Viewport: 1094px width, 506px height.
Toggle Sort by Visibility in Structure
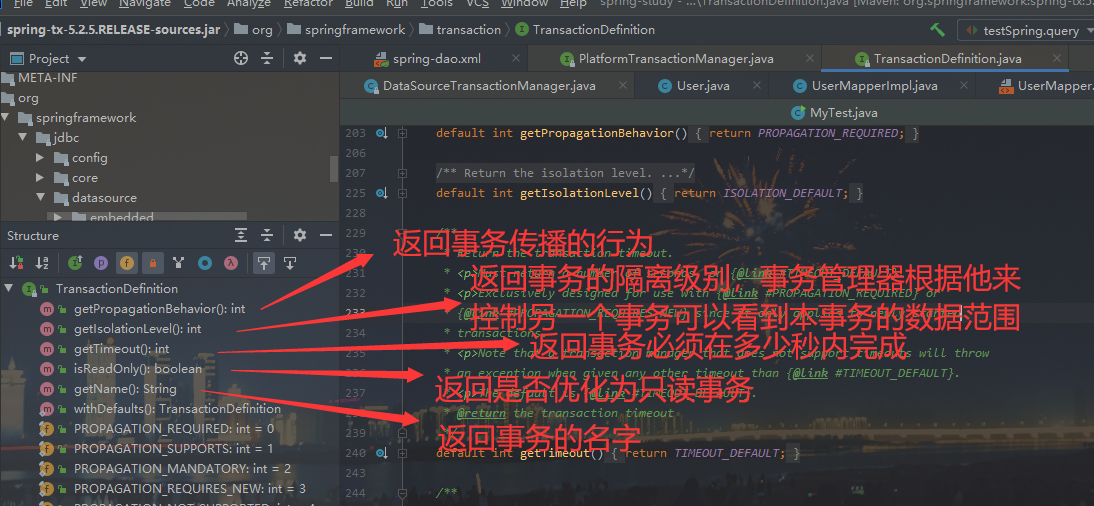coord(16,263)
